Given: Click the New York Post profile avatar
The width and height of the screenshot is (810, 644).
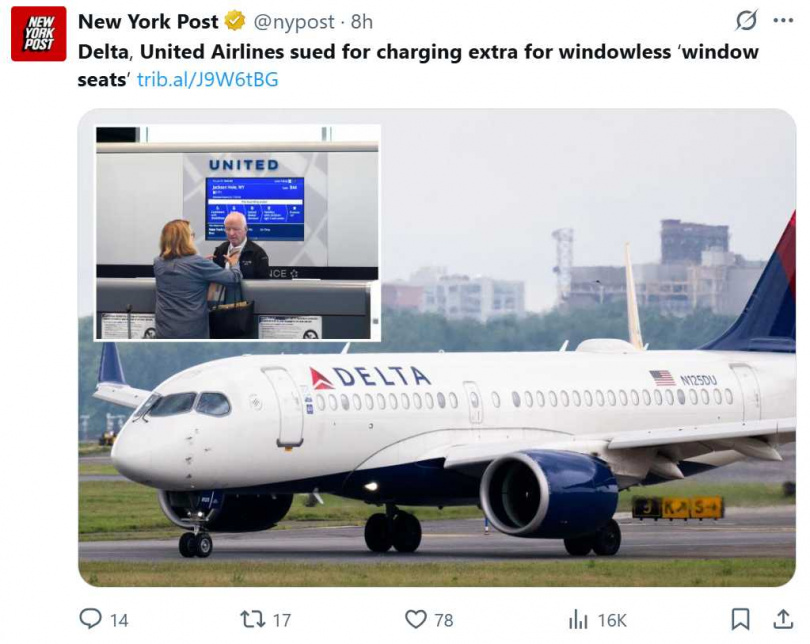Looking at the screenshot, I should pos(39,34).
